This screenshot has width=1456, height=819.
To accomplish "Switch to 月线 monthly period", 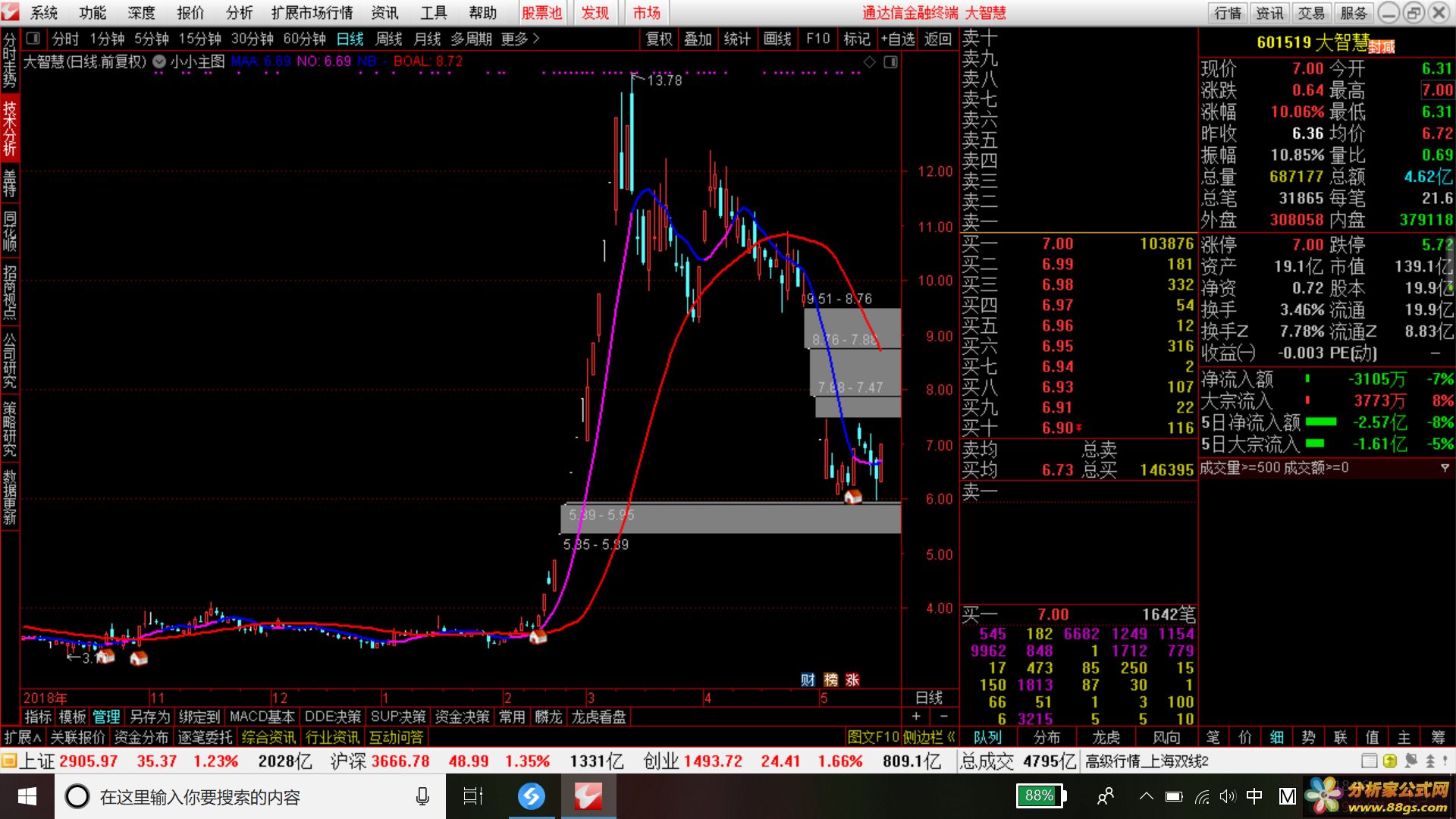I will (427, 39).
